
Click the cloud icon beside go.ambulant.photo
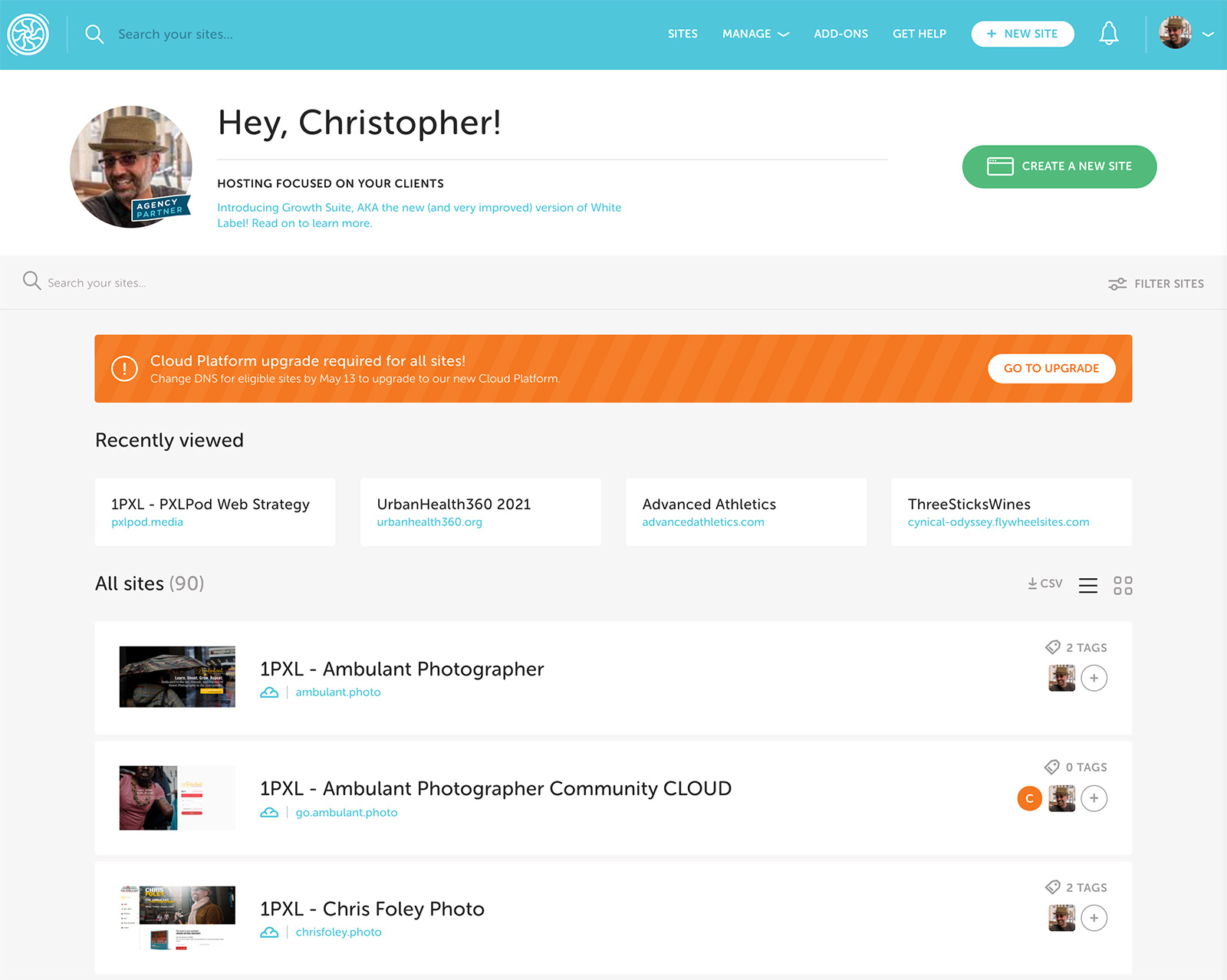click(x=269, y=812)
